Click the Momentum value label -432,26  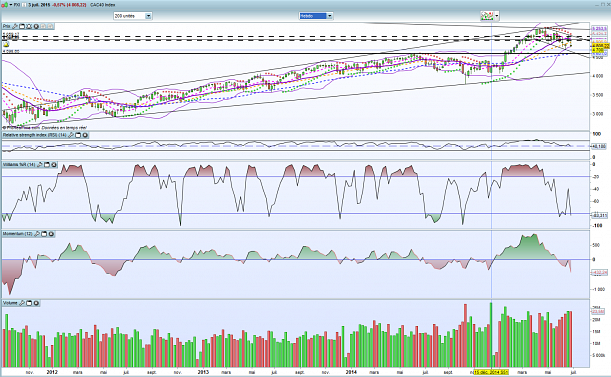click(x=600, y=272)
